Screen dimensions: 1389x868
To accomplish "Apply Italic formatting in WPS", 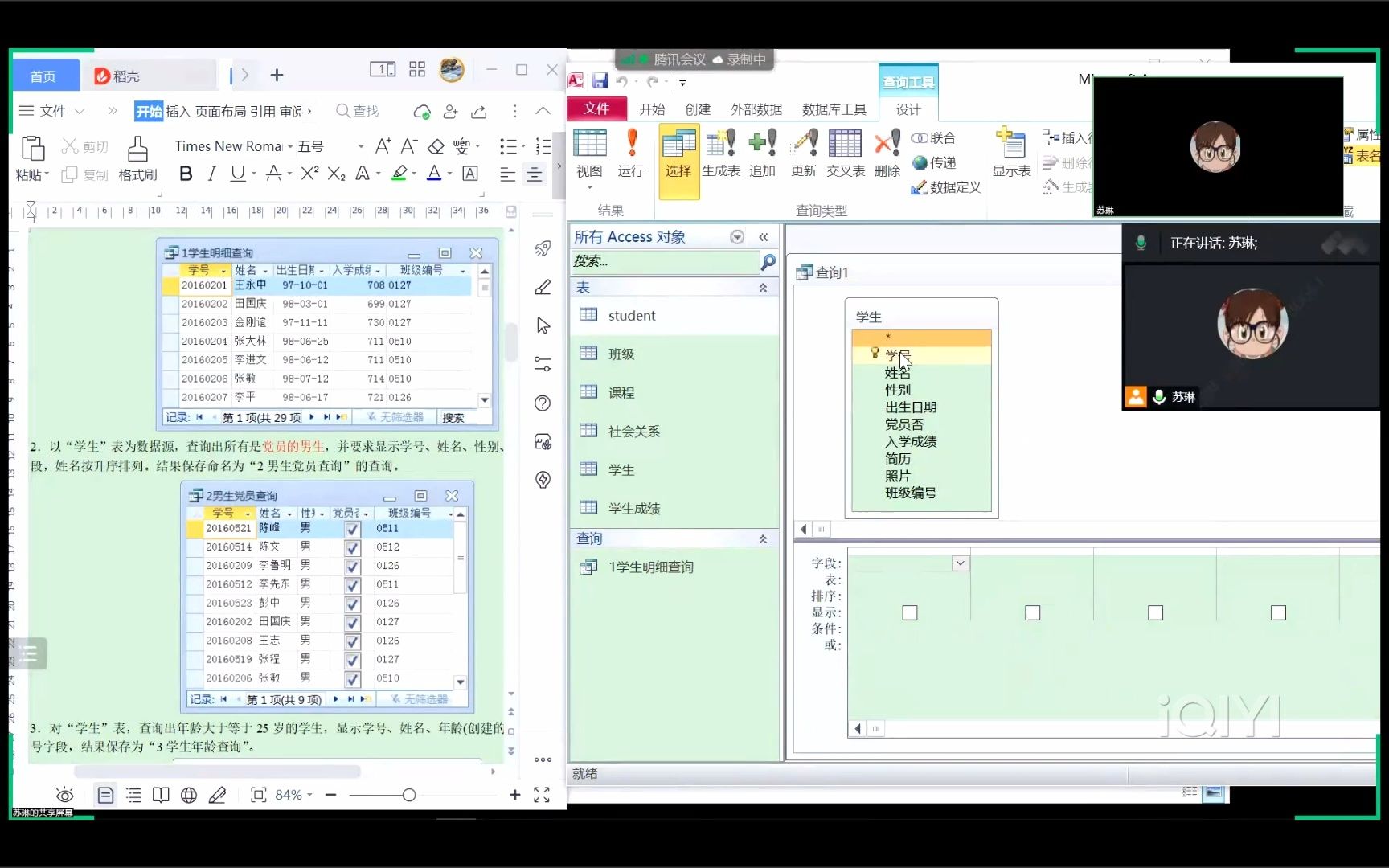I will (211, 174).
